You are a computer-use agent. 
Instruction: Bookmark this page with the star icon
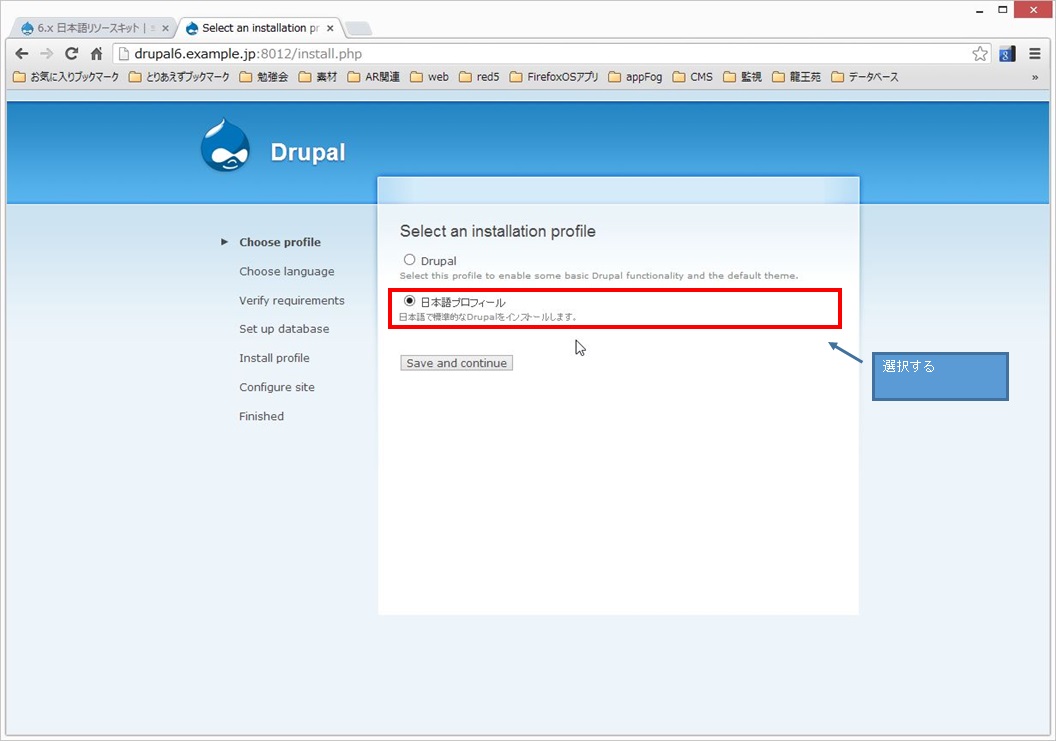[980, 54]
